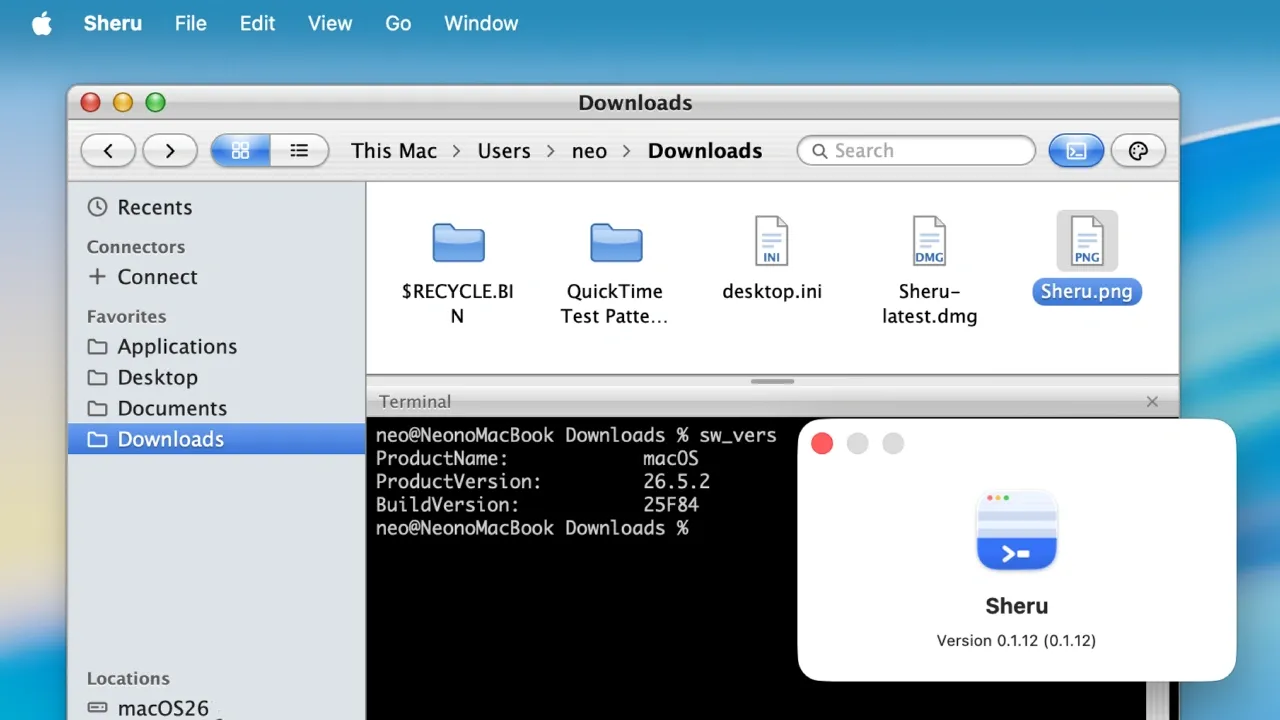
Task: Click the Connect plus item
Action: tap(216, 277)
